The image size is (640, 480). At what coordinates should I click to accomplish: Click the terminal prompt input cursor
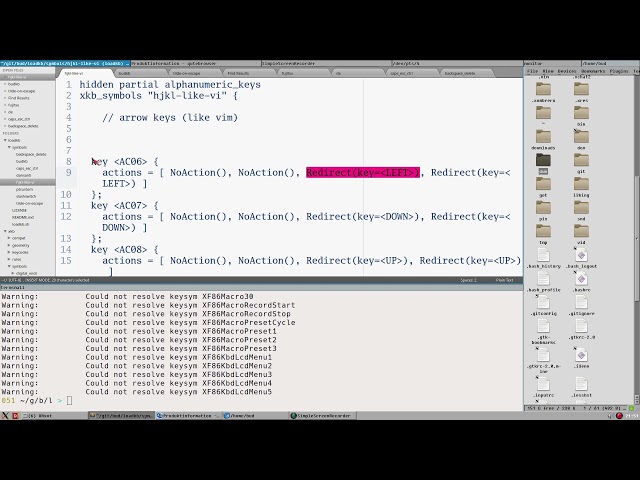(x=69, y=400)
